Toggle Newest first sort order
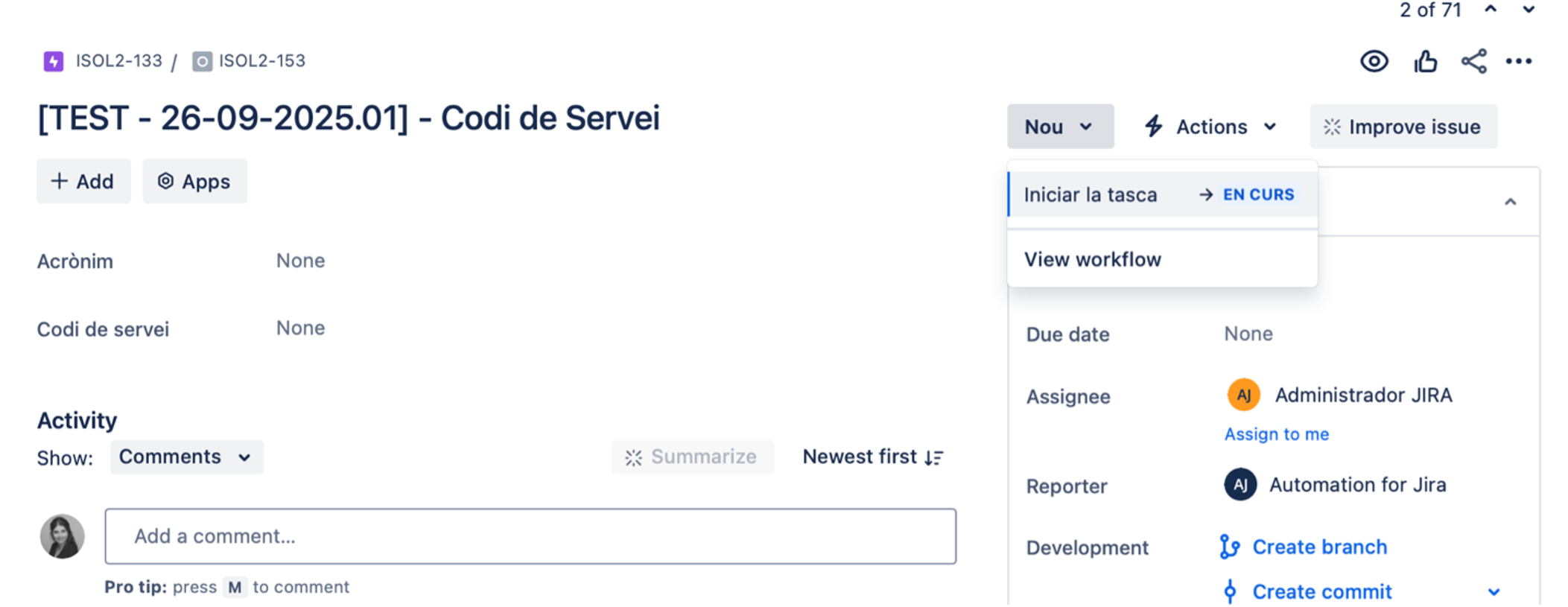The width and height of the screenshot is (1568, 607). pos(873,457)
